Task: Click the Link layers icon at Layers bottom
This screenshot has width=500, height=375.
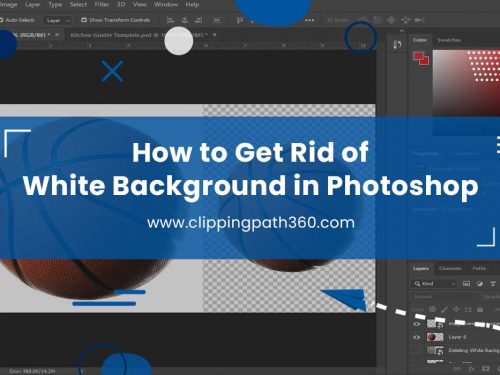Action: point(457,369)
